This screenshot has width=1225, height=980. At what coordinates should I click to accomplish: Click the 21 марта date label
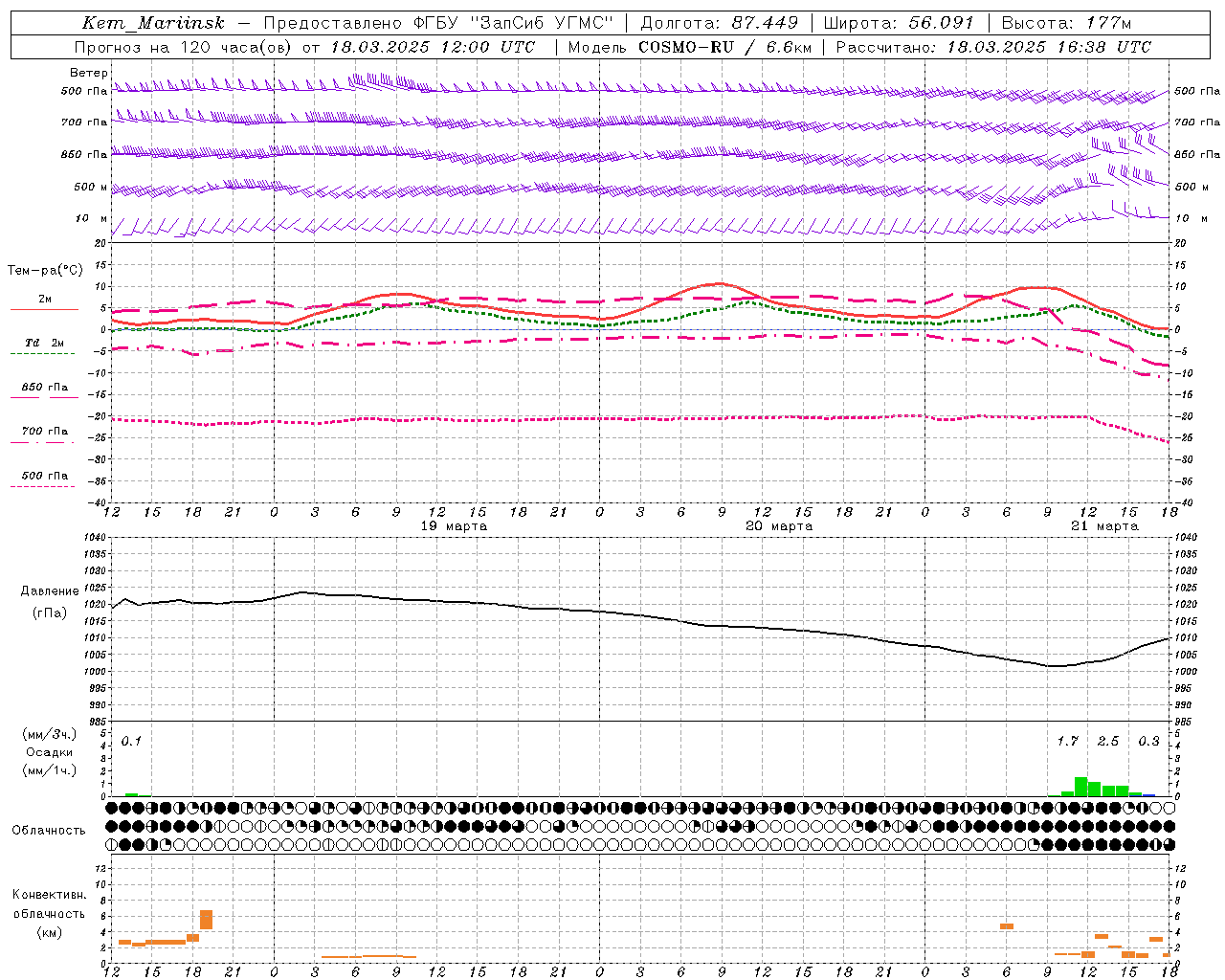coord(1104,526)
